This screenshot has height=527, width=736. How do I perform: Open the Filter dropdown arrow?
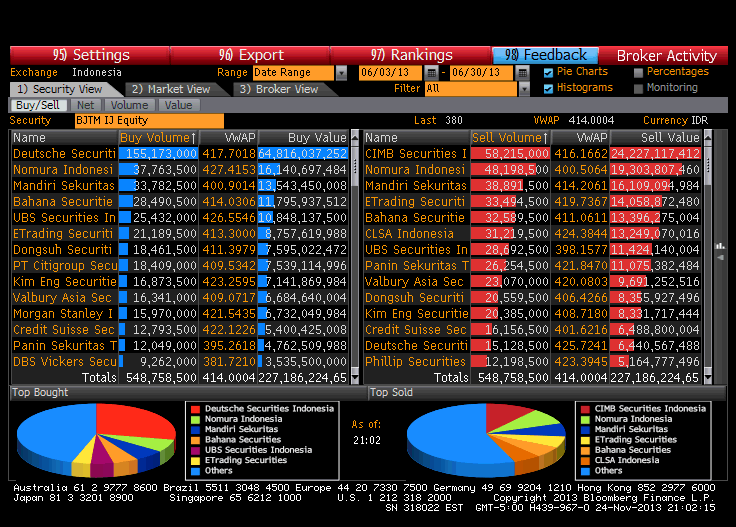[523, 89]
